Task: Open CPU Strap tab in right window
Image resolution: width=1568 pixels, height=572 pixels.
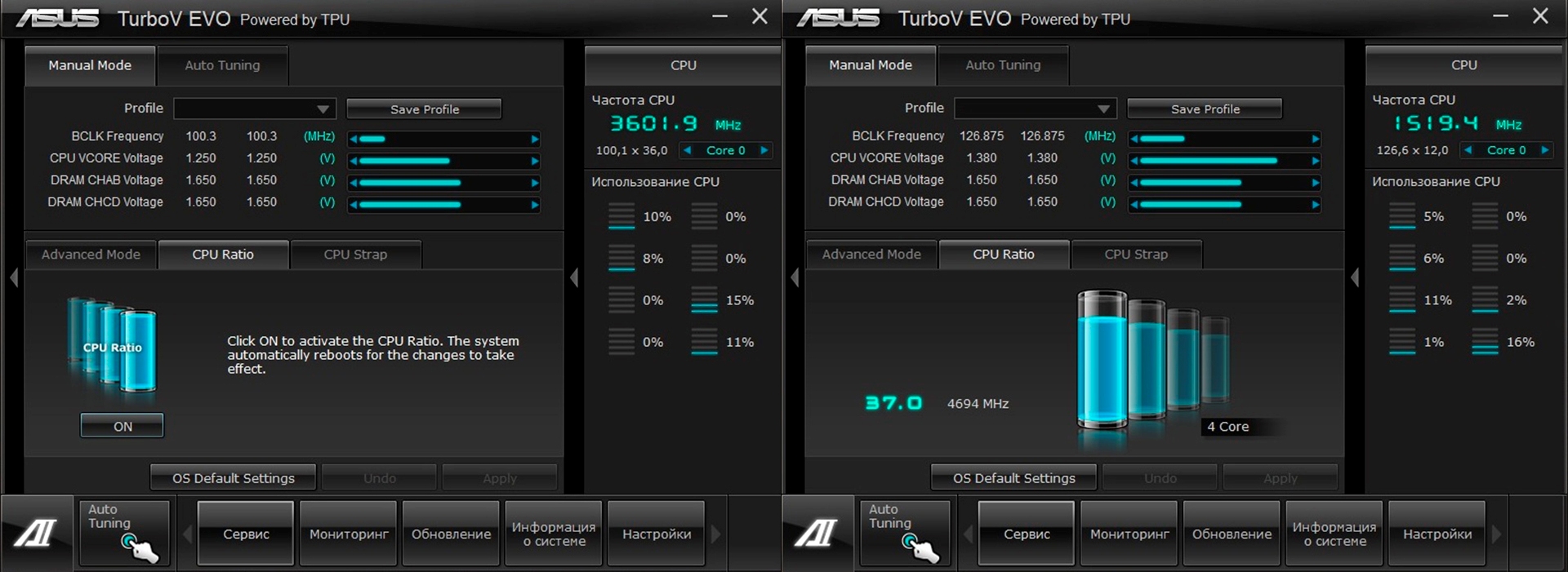Action: [1136, 255]
